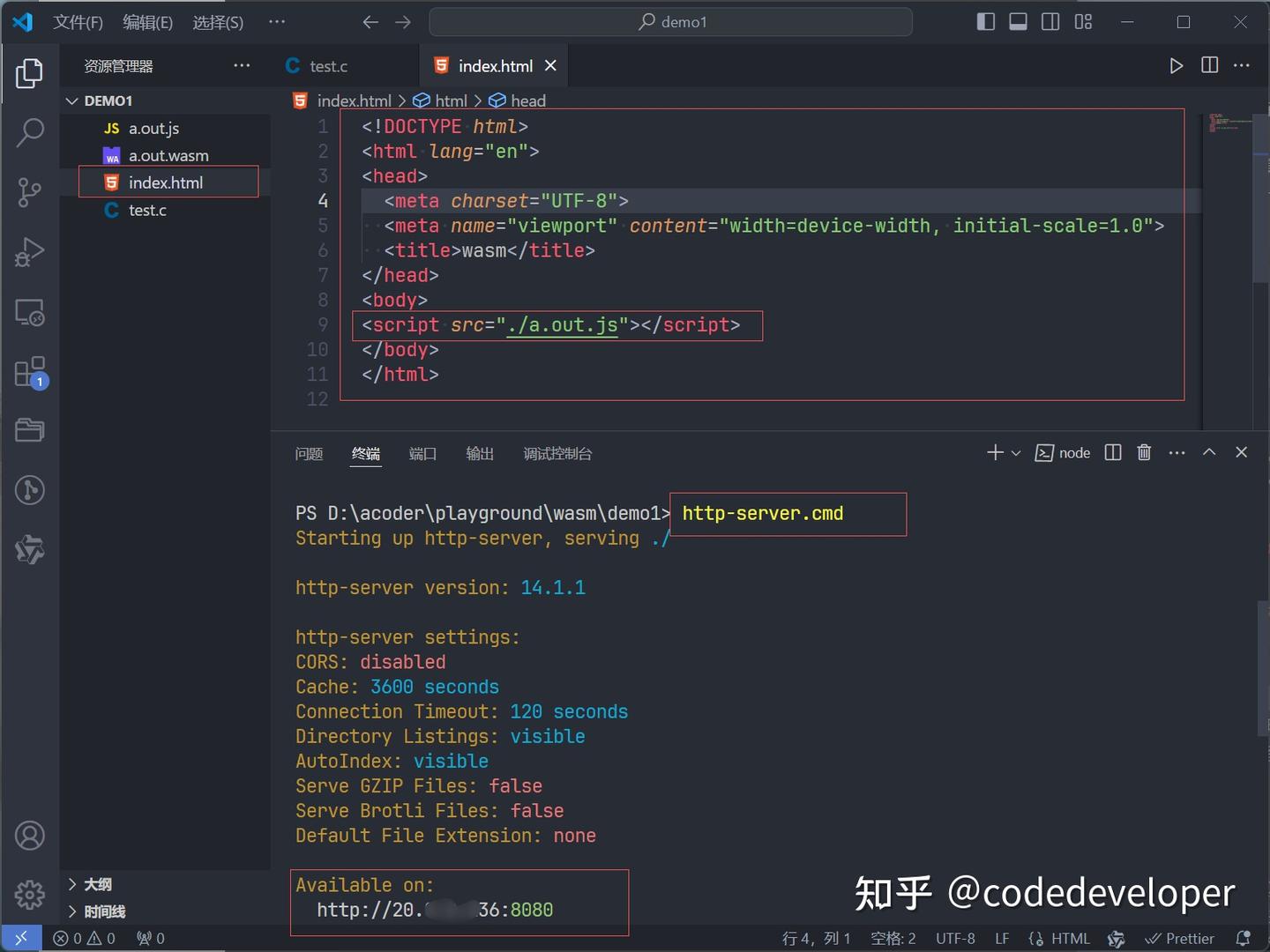Change UTF-8 encoding in status bar
The image size is (1270, 952).
[x=955, y=939]
